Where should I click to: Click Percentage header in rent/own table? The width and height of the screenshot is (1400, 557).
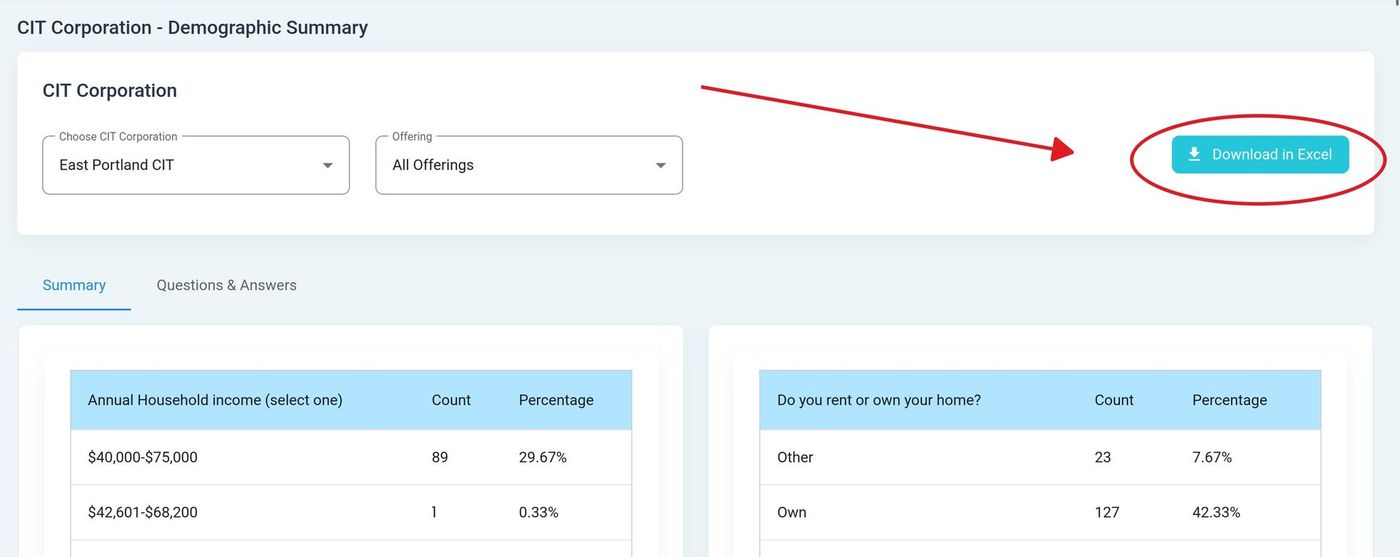point(1229,400)
